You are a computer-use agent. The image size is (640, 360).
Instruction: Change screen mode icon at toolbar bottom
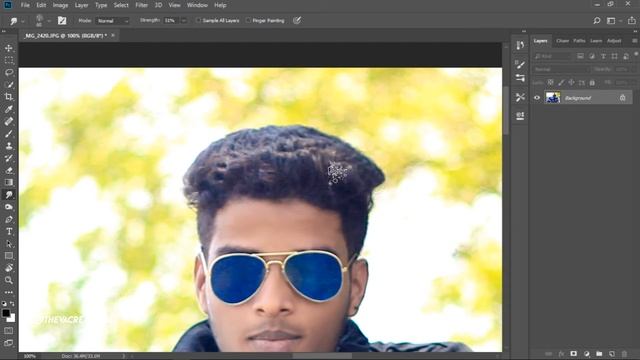click(x=9, y=343)
